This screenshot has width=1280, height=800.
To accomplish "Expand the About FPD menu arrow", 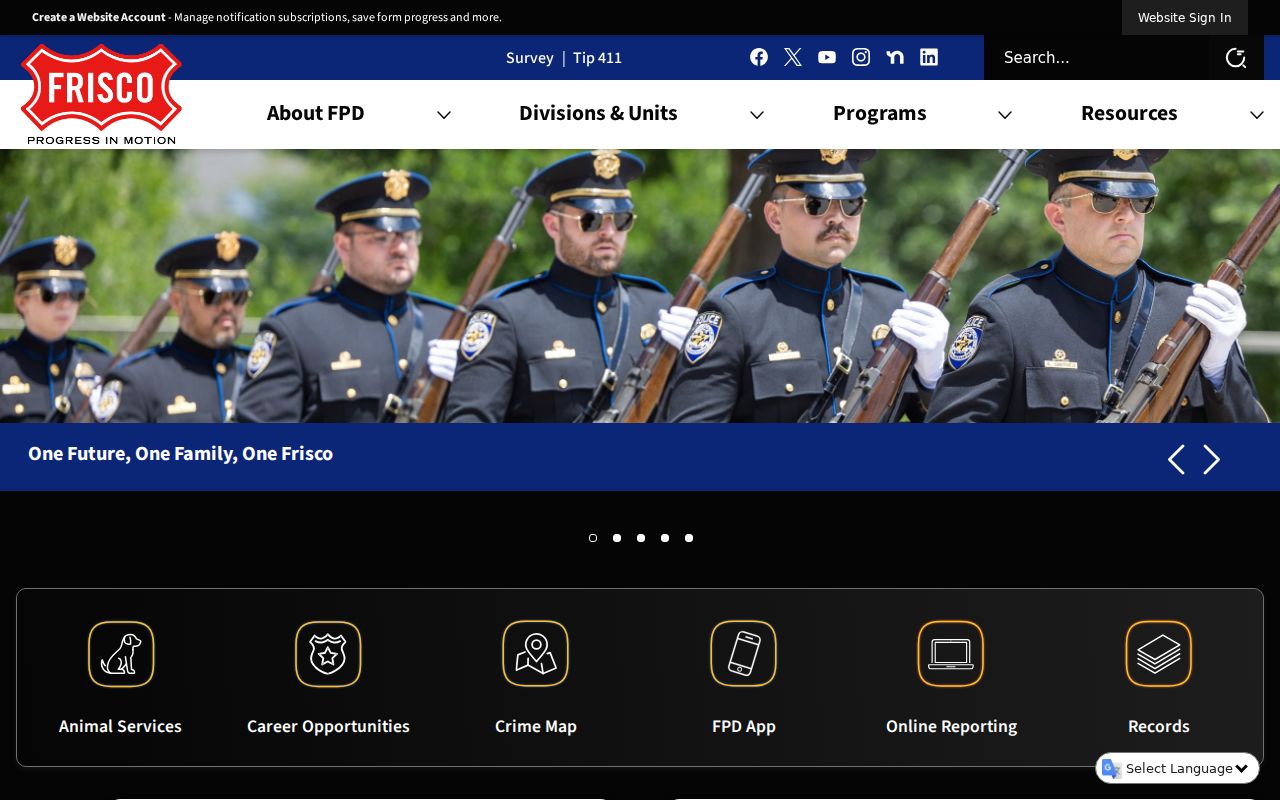I will point(444,115).
